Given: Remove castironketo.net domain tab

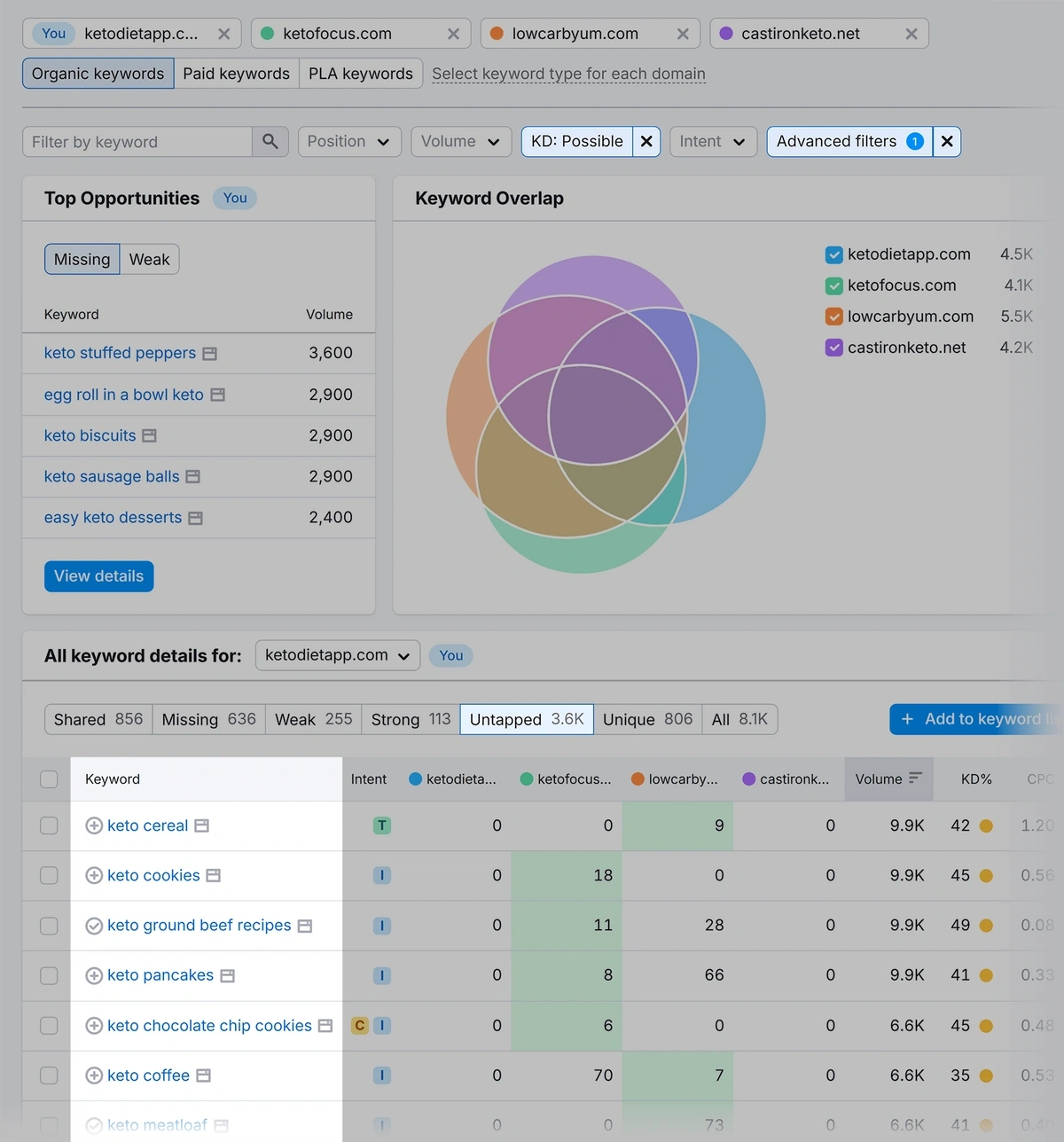Looking at the screenshot, I should point(911,34).
